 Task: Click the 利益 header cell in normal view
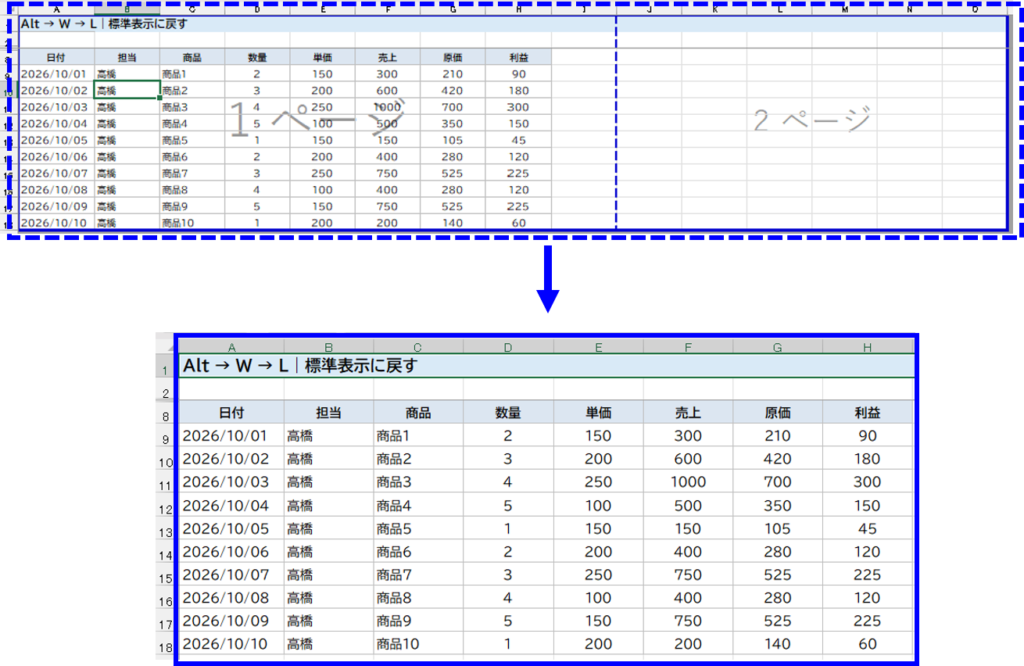coord(867,413)
